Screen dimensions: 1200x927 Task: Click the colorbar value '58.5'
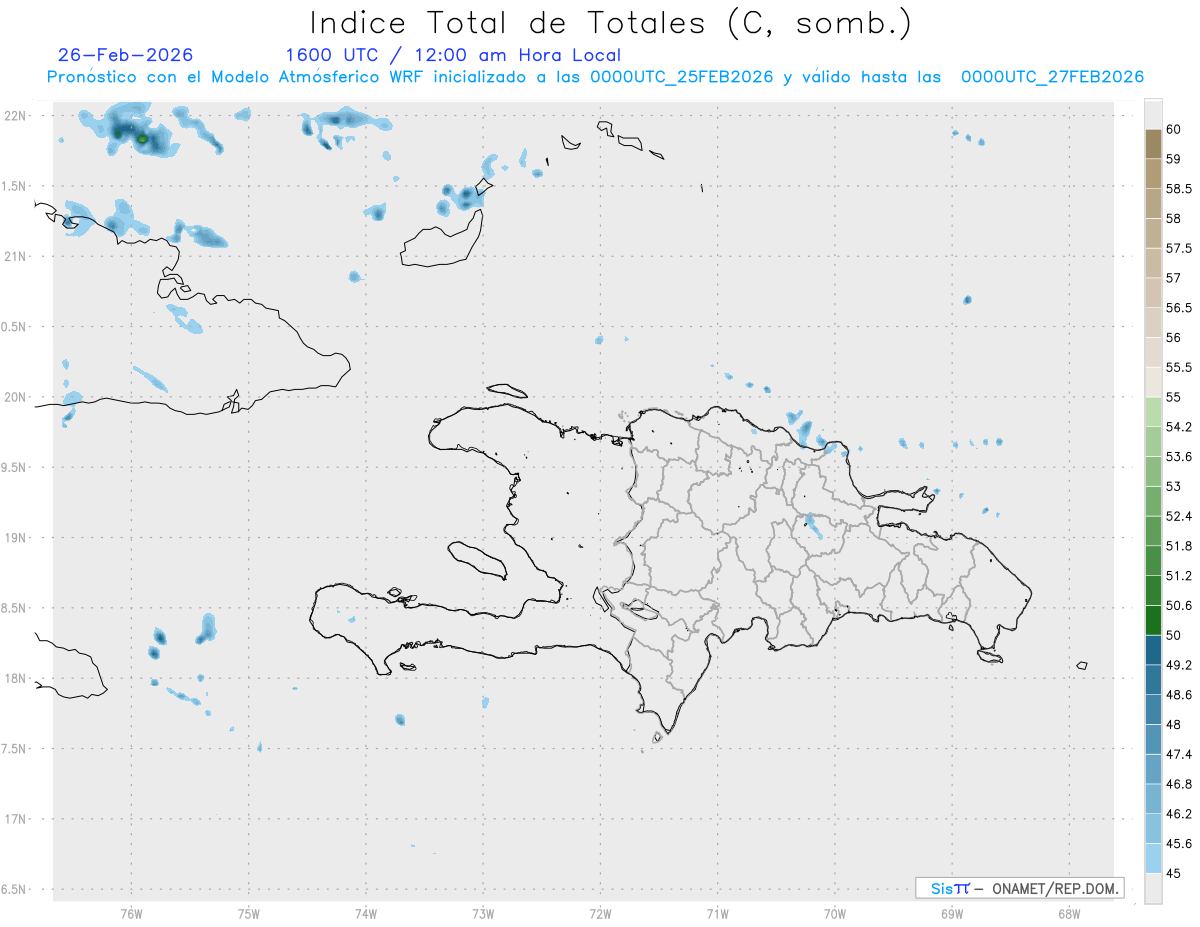[x=1179, y=188]
